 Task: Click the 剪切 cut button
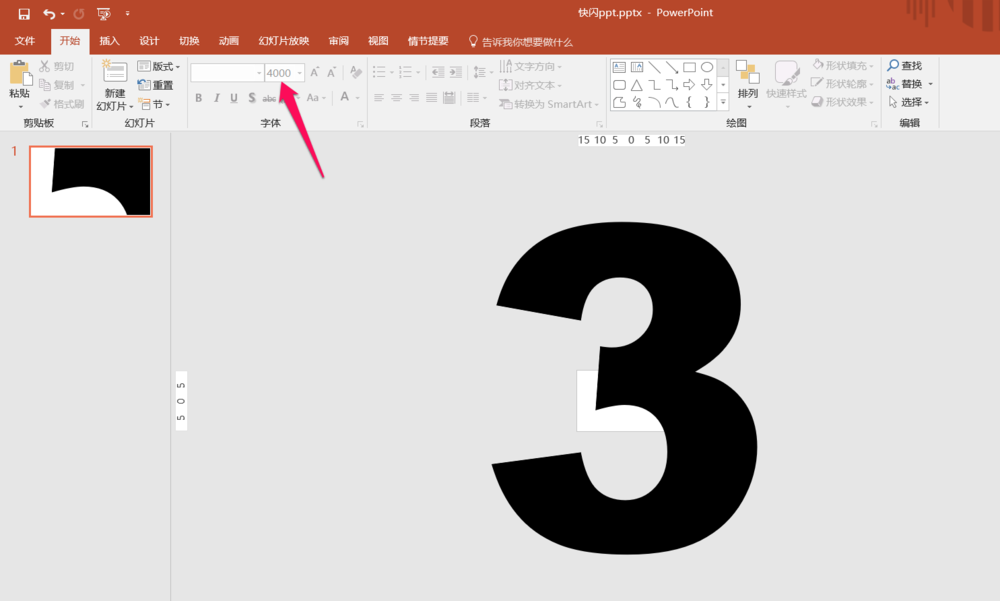57,66
